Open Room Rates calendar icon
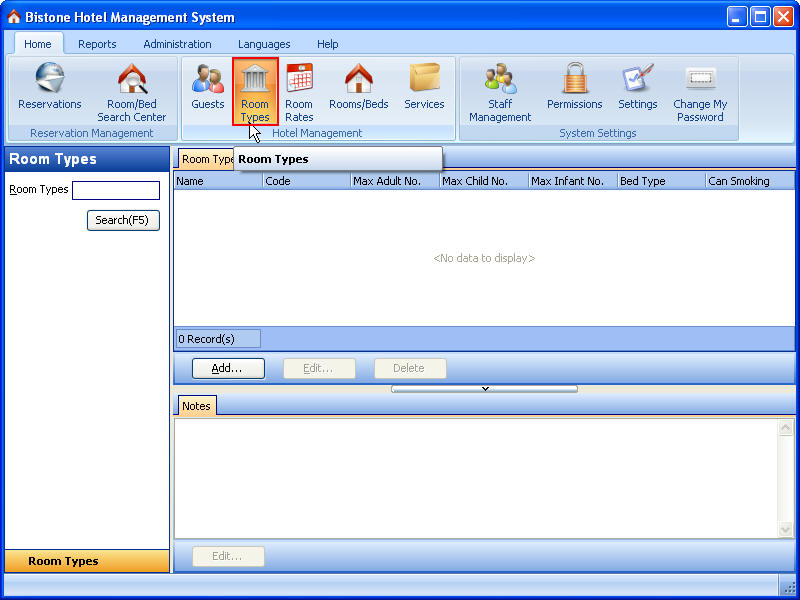This screenshot has height=600, width=800. (299, 80)
